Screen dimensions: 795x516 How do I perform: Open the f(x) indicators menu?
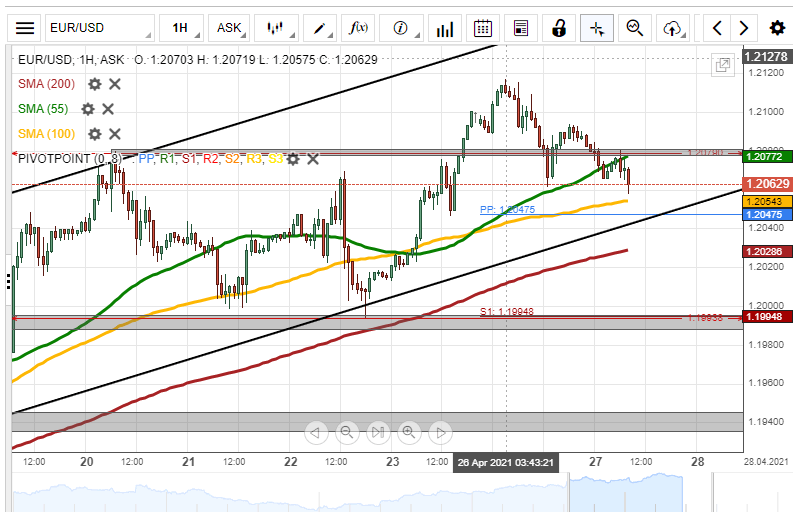point(358,28)
